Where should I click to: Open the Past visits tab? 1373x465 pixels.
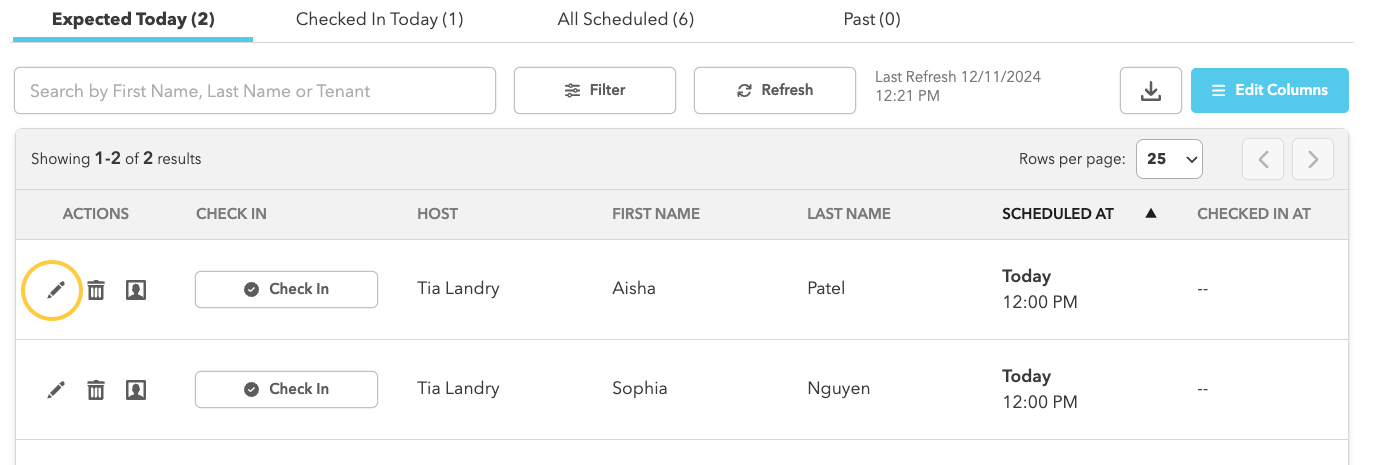pos(872,19)
